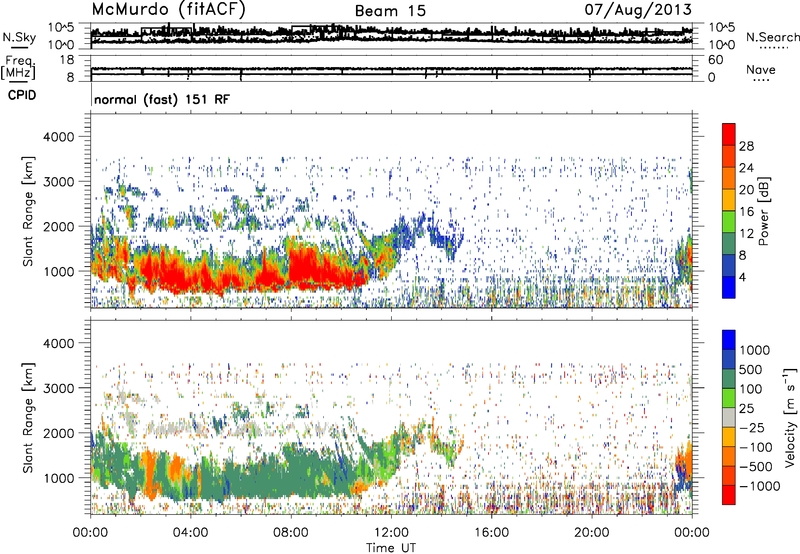Screen dimensions: 800x554
Task: Click the 'Beam 15' label
Action: [x=390, y=11]
